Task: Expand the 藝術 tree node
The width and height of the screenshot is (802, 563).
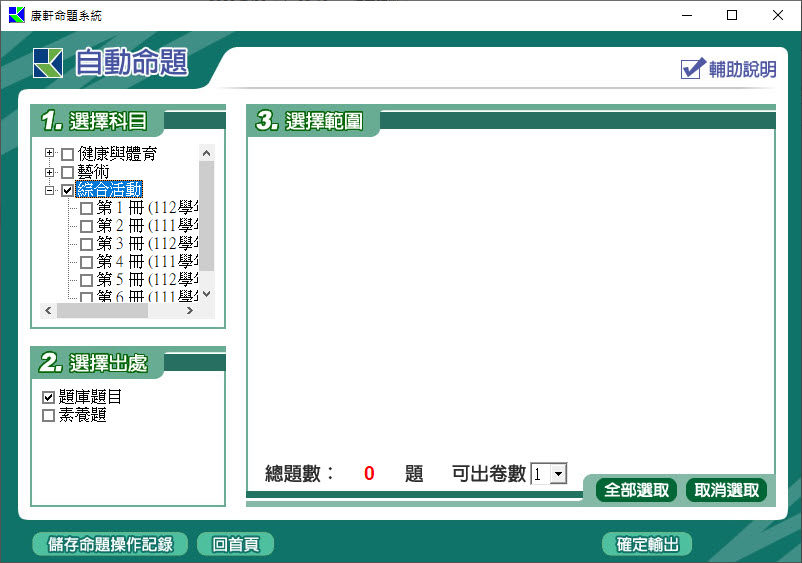Action: coord(49,172)
